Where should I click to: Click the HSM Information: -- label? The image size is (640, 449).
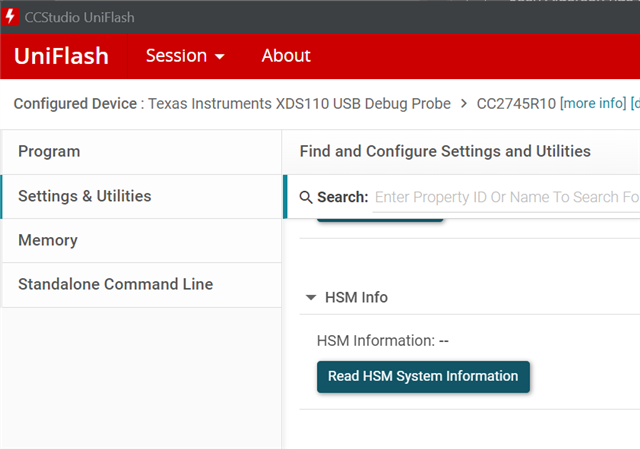(383, 340)
